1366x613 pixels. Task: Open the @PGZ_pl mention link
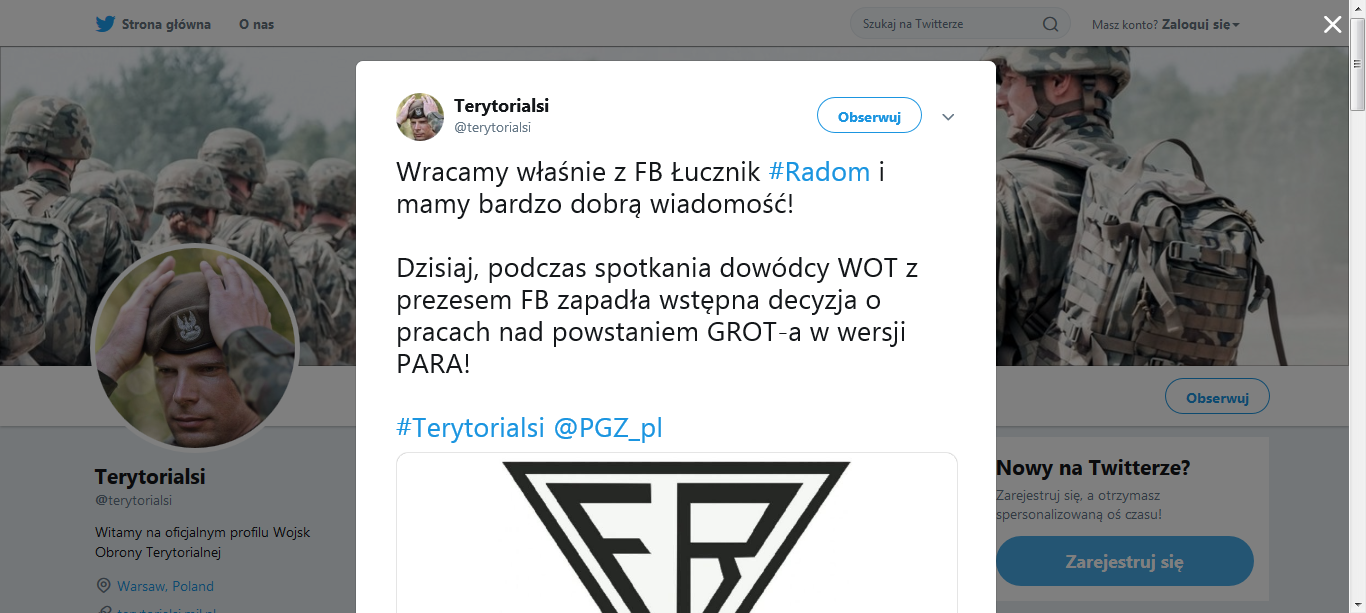608,428
